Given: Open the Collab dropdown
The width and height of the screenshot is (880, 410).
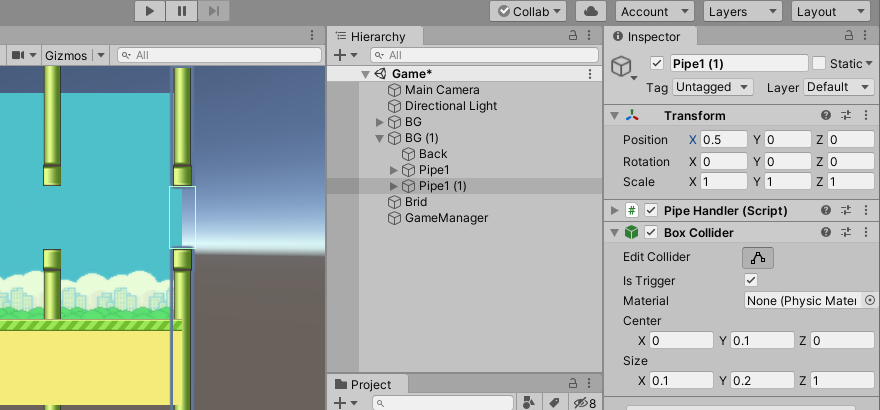Looking at the screenshot, I should 528,11.
